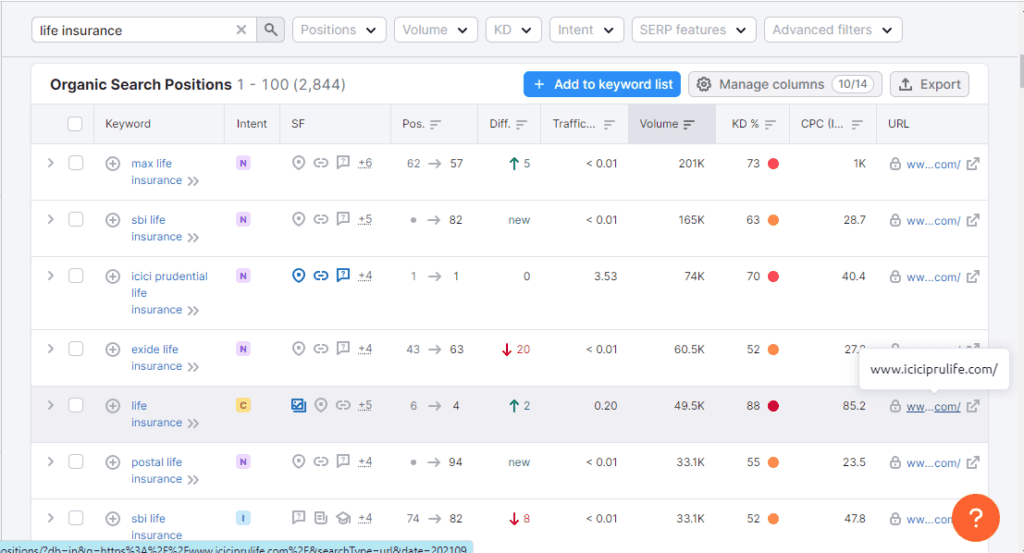Open the postal life insurance keyword link
Screen dimensions: 1024x553
(157, 470)
